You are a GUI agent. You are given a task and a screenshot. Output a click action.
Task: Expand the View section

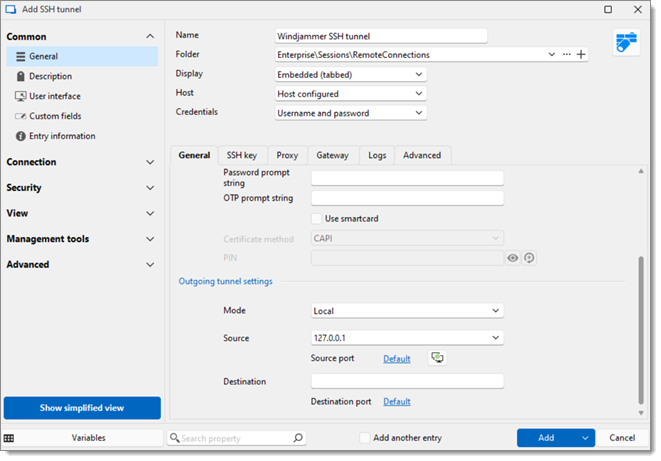150,214
